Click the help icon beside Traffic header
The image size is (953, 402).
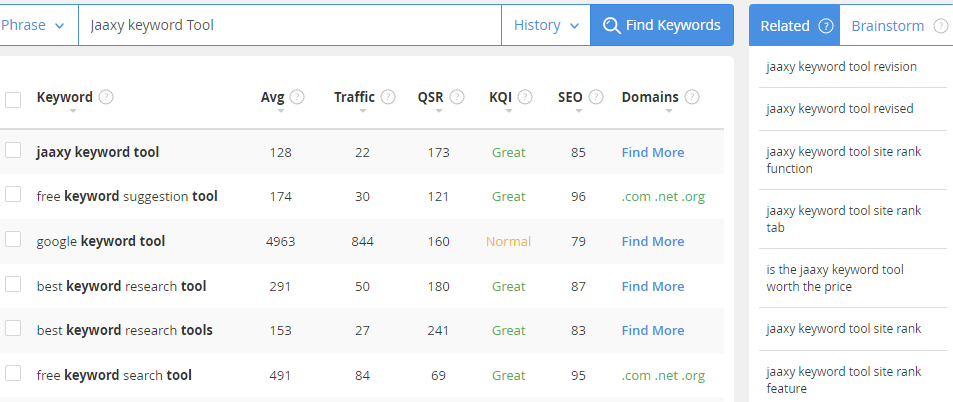pos(388,97)
